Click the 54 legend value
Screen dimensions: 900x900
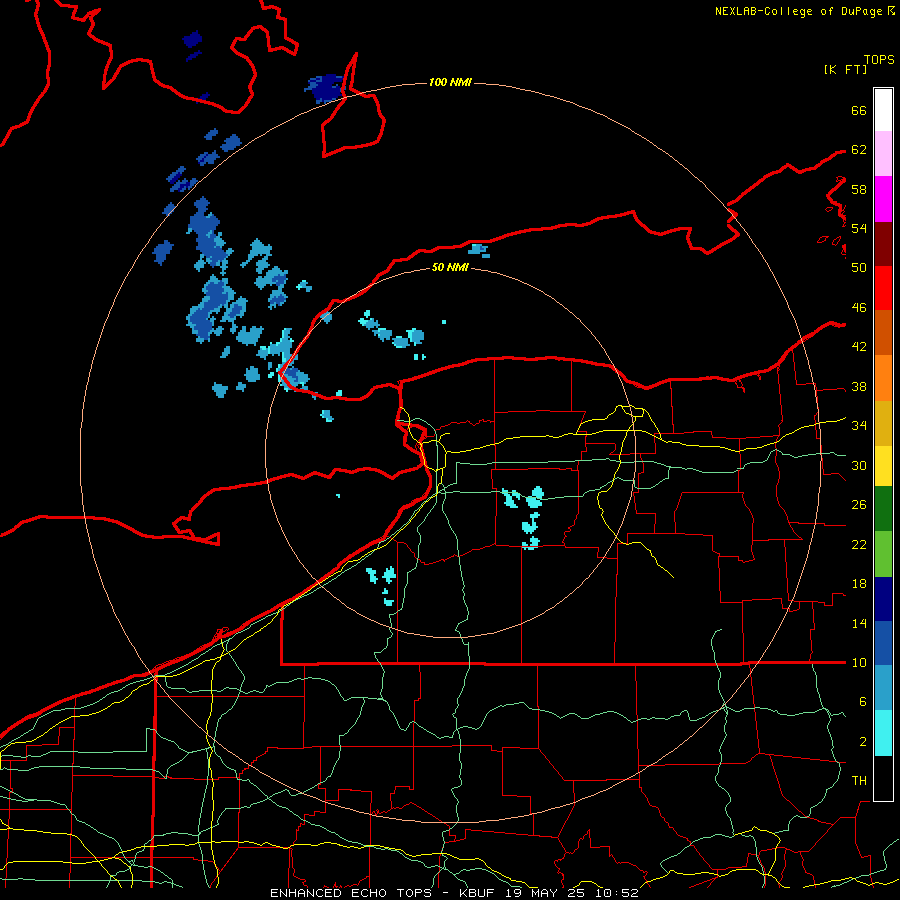(859, 228)
